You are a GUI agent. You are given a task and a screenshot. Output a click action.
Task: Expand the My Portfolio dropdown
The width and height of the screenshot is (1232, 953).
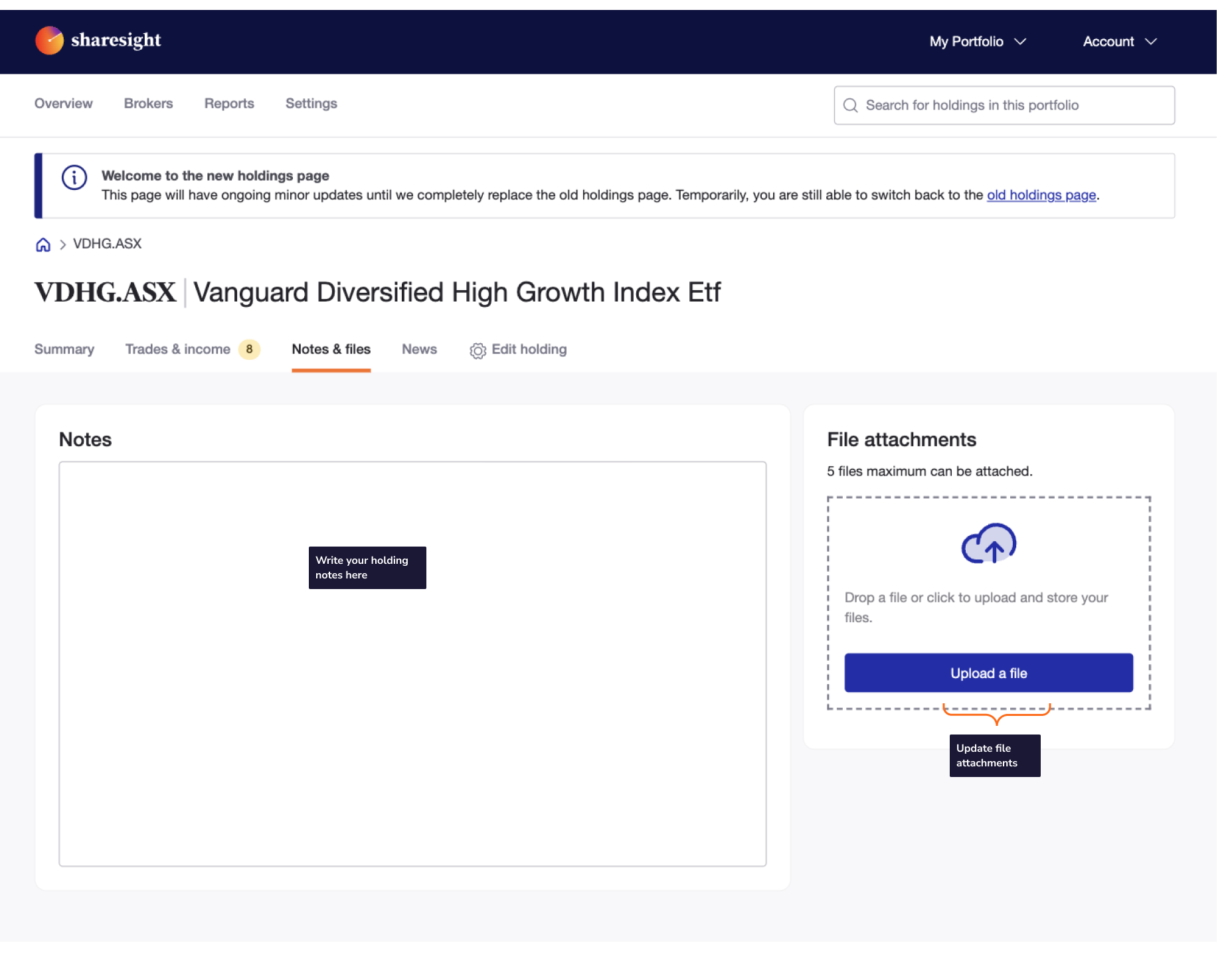(978, 41)
